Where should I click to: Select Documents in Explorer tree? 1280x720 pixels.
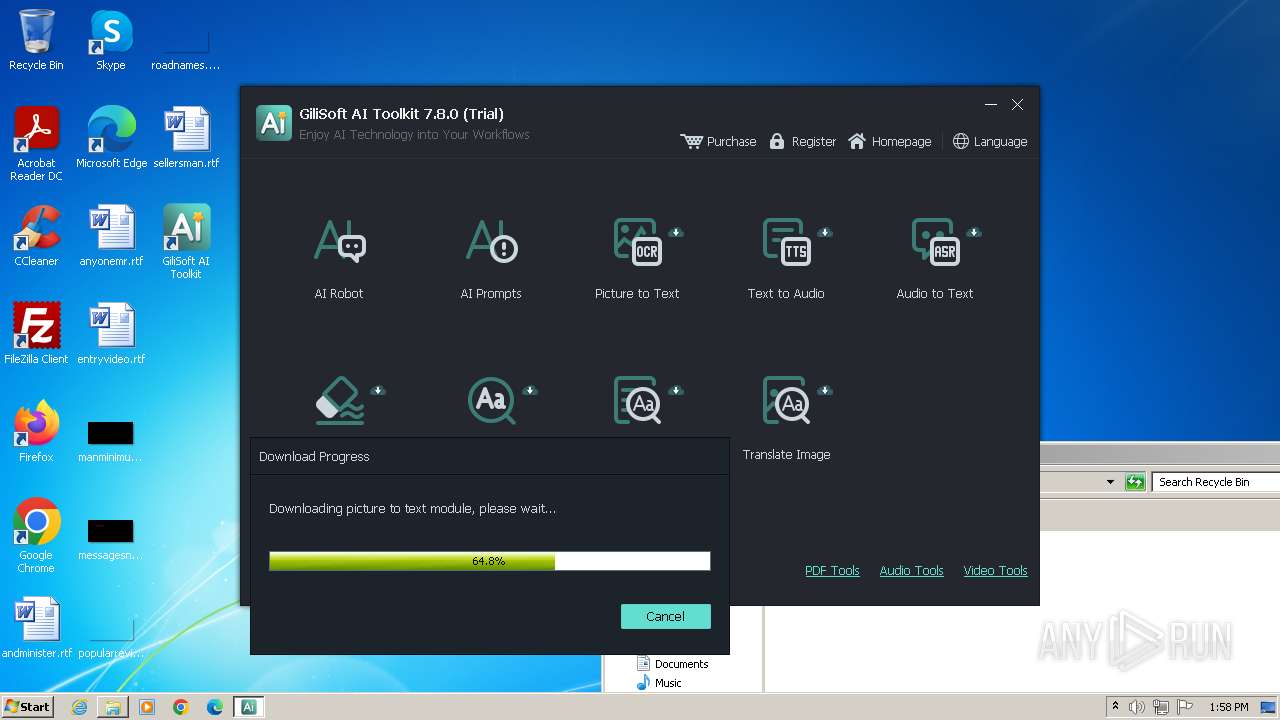(672, 664)
